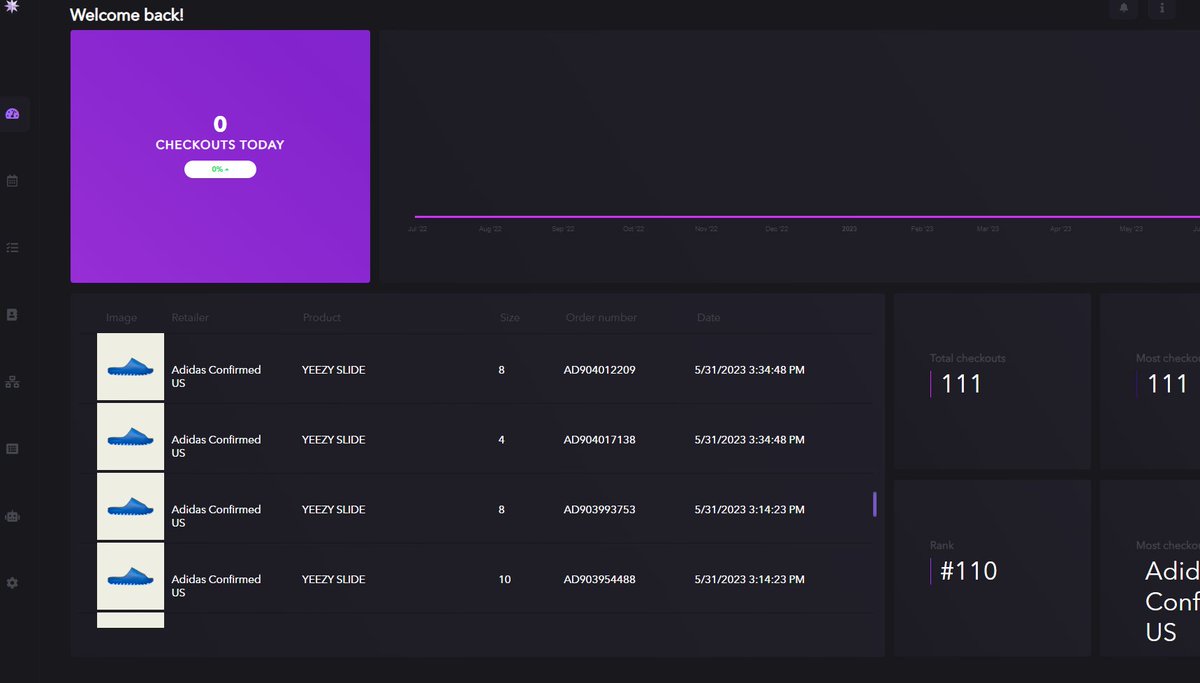The width and height of the screenshot is (1200, 683).
Task: Open the tasks checklist icon in sidebar
Action: [x=12, y=248]
